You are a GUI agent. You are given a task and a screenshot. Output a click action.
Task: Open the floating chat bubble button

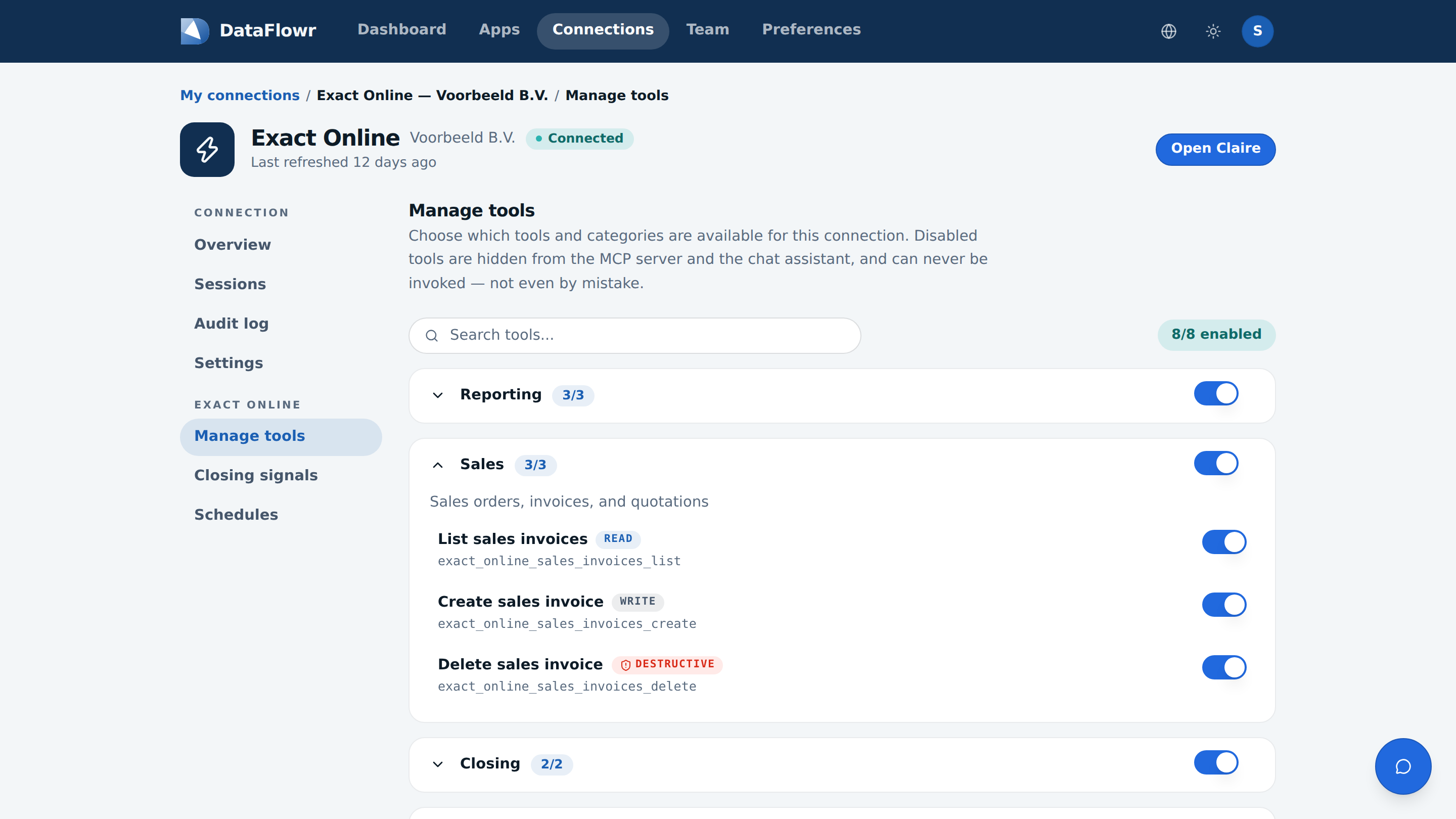click(1403, 766)
